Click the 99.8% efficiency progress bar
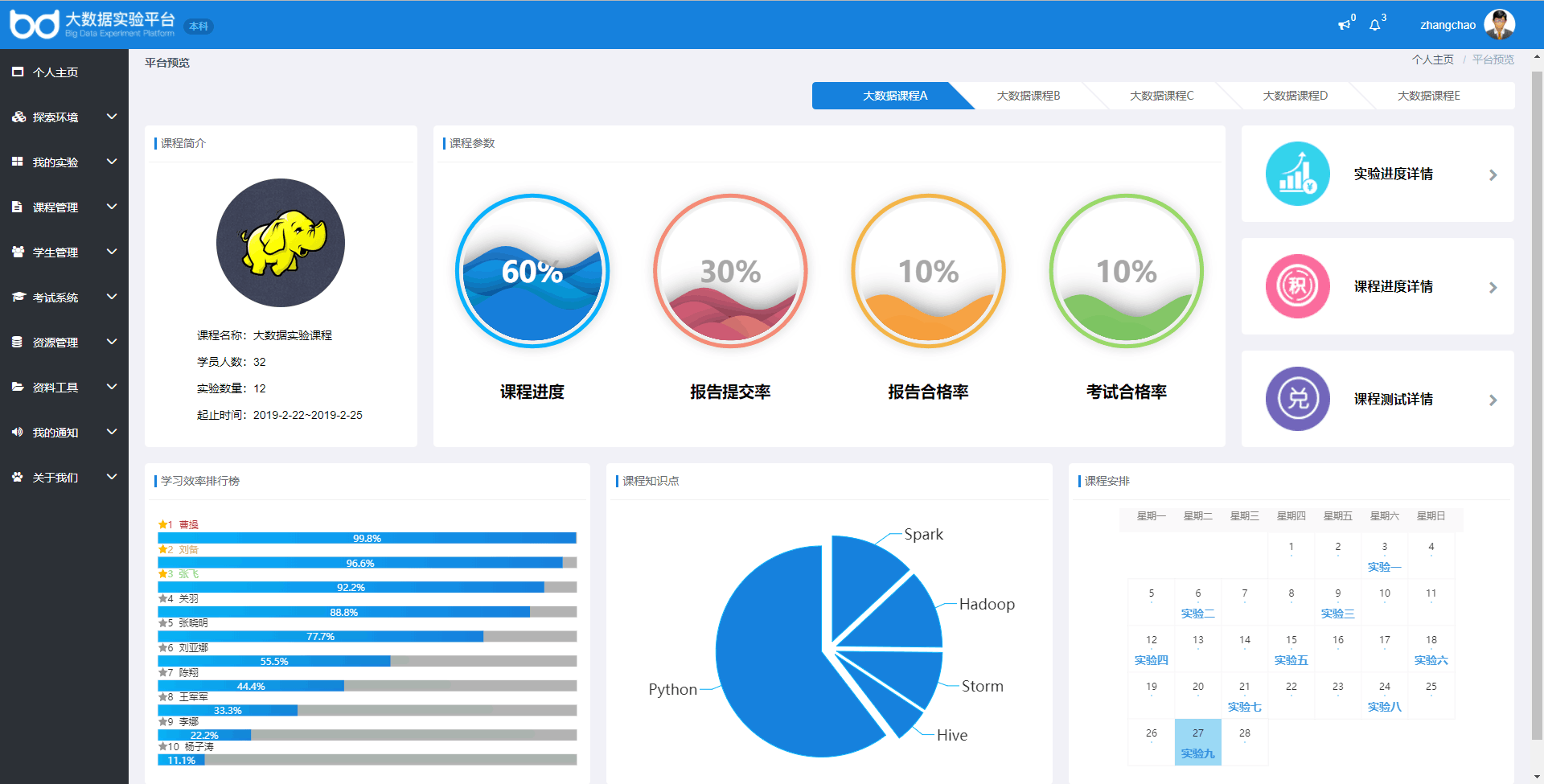1544x784 pixels. (367, 538)
